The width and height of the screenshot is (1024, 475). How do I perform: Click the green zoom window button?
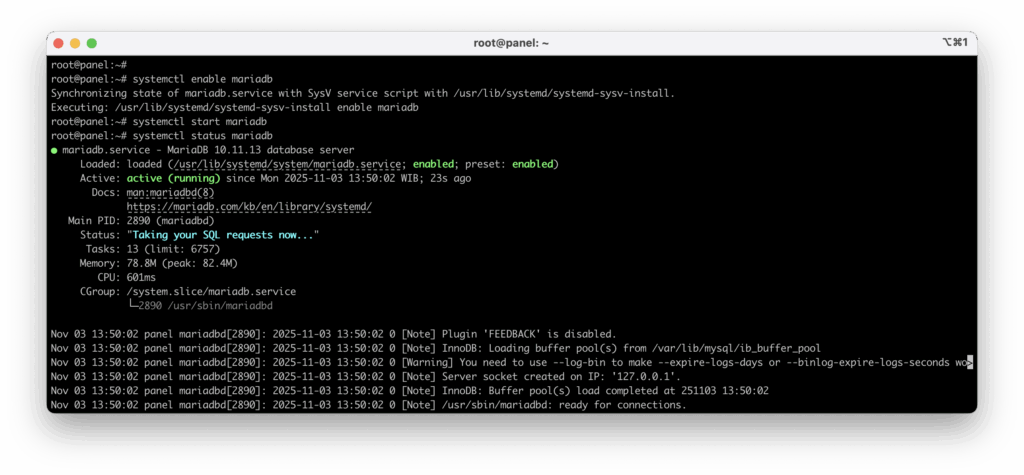click(92, 43)
